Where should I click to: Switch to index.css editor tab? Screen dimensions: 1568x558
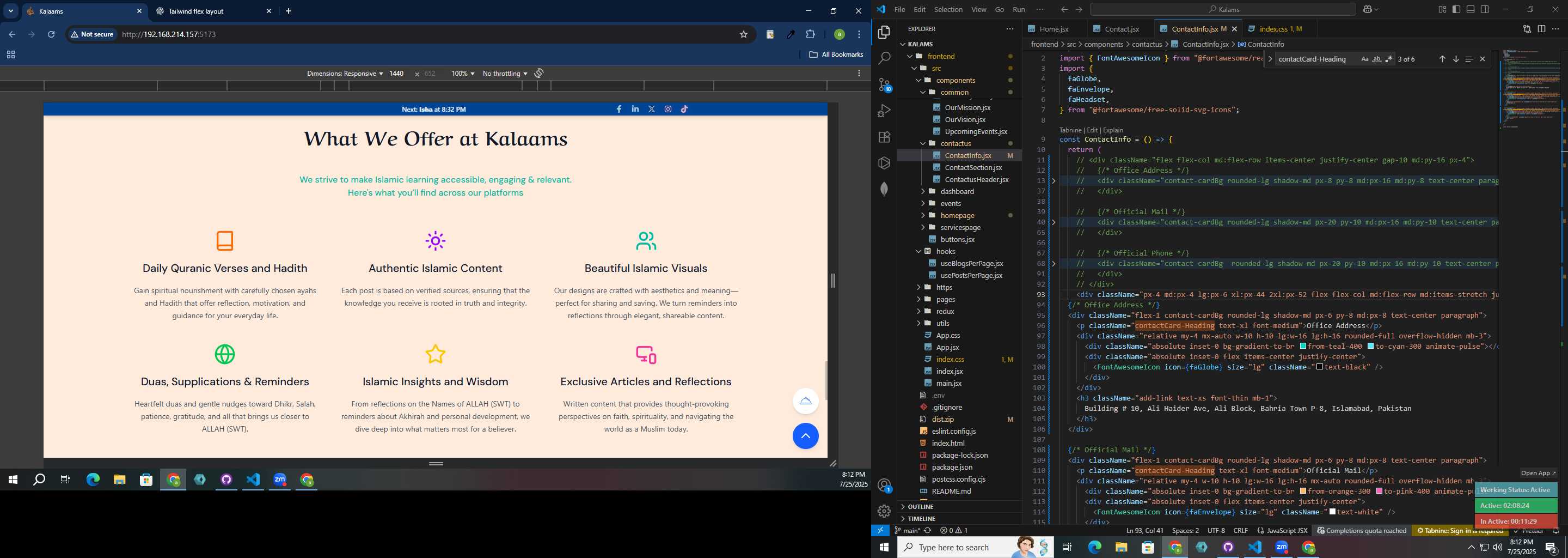(x=1279, y=29)
